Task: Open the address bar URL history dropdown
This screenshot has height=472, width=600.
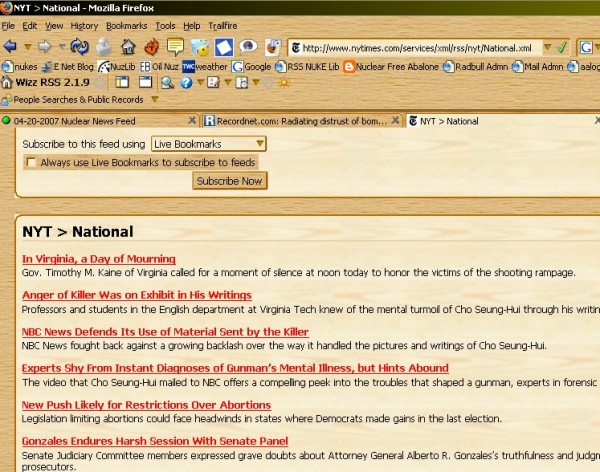Action: 548,47
